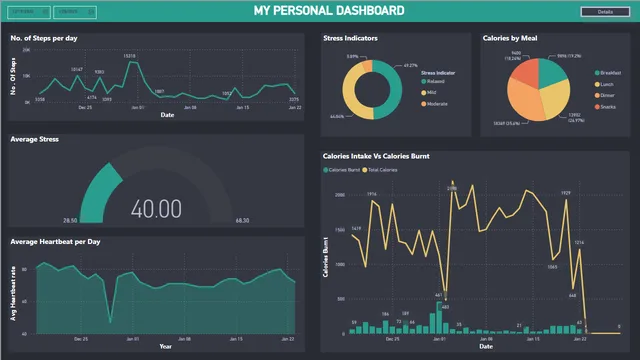
Task: Click the 461 calories burnt bar label
Action: click(x=439, y=295)
